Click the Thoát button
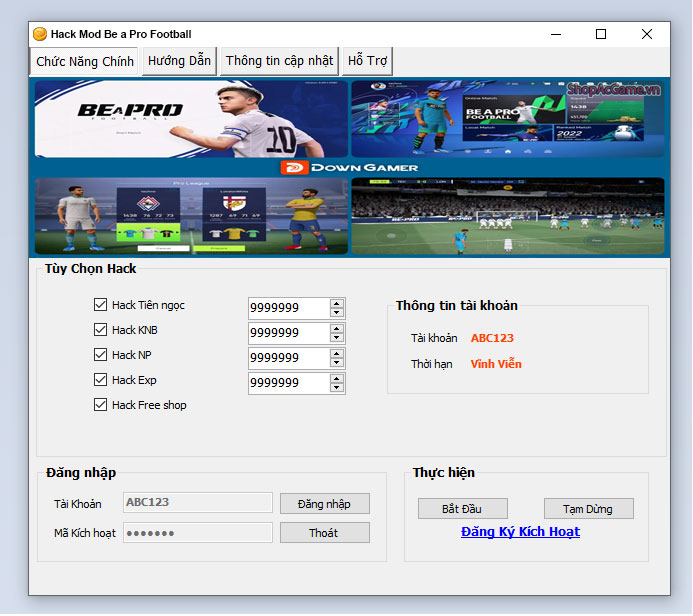The width and height of the screenshot is (693, 616). click(325, 533)
